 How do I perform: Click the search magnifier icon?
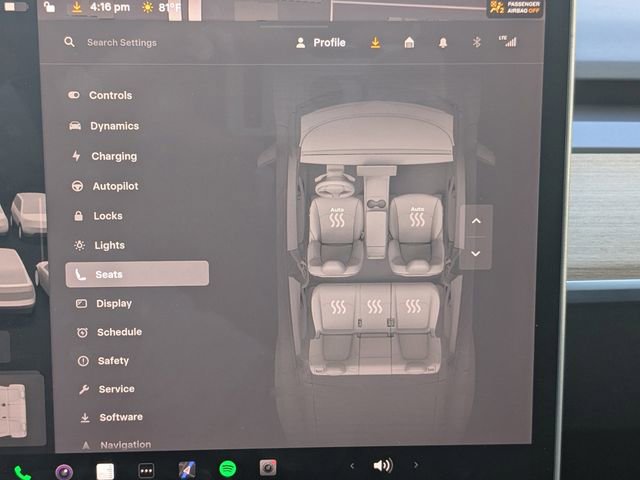click(69, 42)
